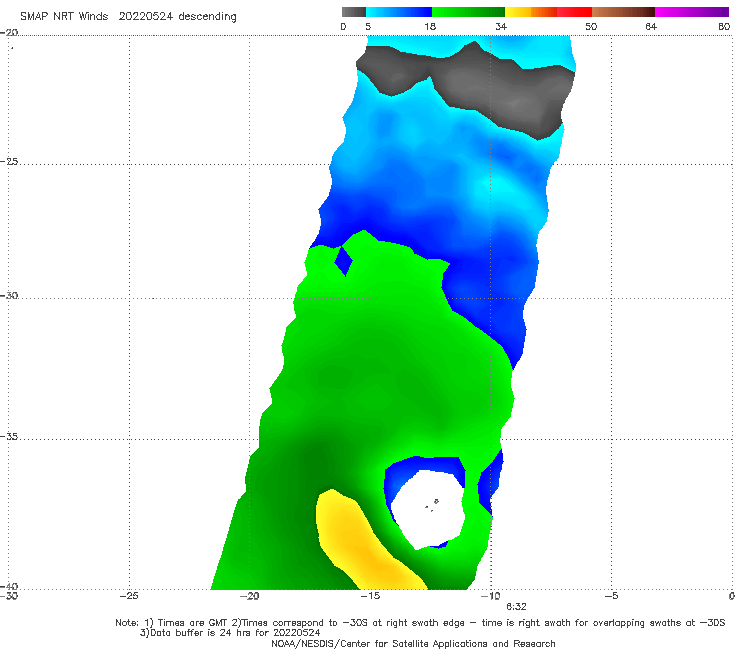Click the small blue diamond inside the green area
740x650 pixels.
coord(344,261)
